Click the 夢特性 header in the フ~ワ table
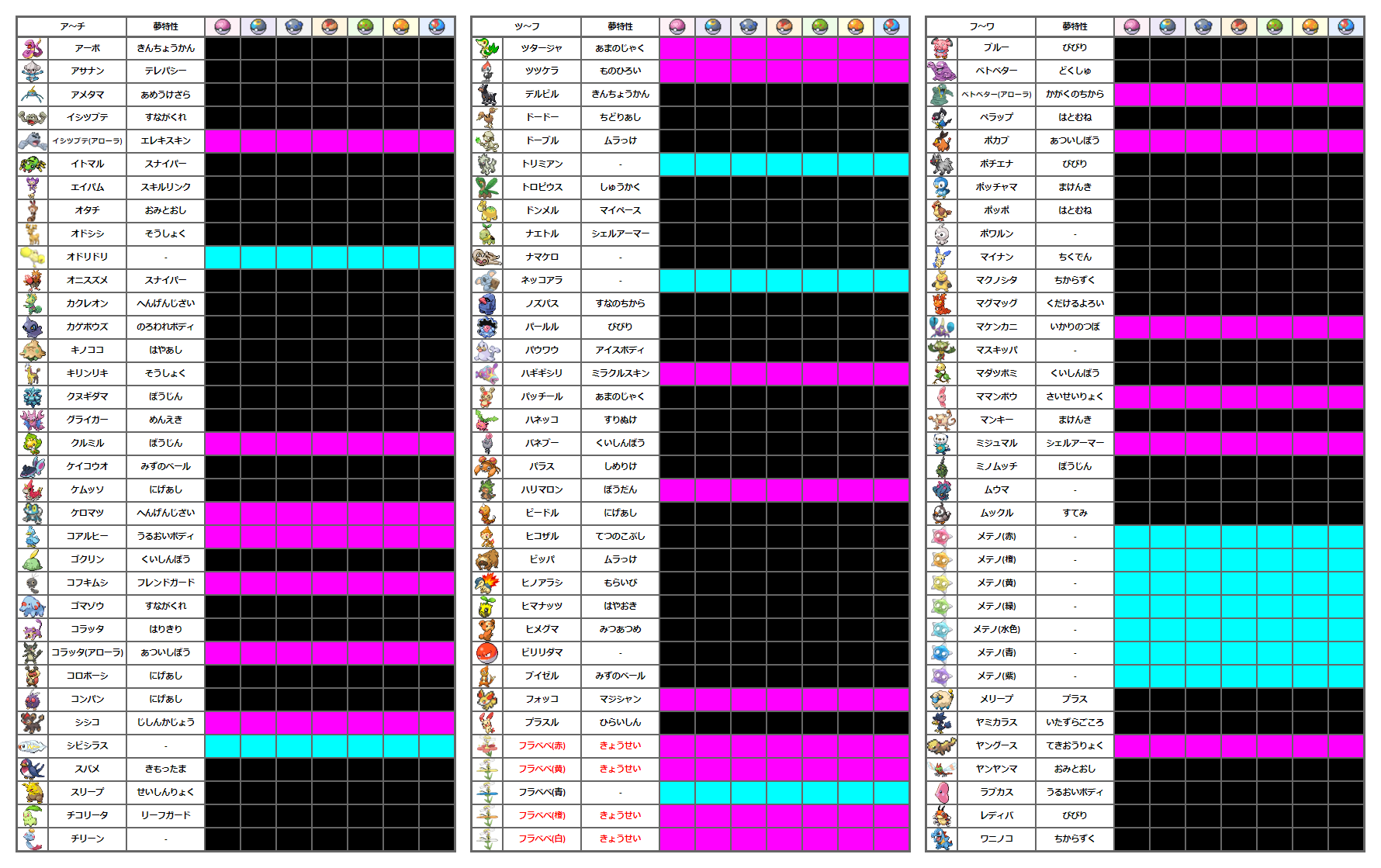Screen dimensions: 1381x868 1075,26
